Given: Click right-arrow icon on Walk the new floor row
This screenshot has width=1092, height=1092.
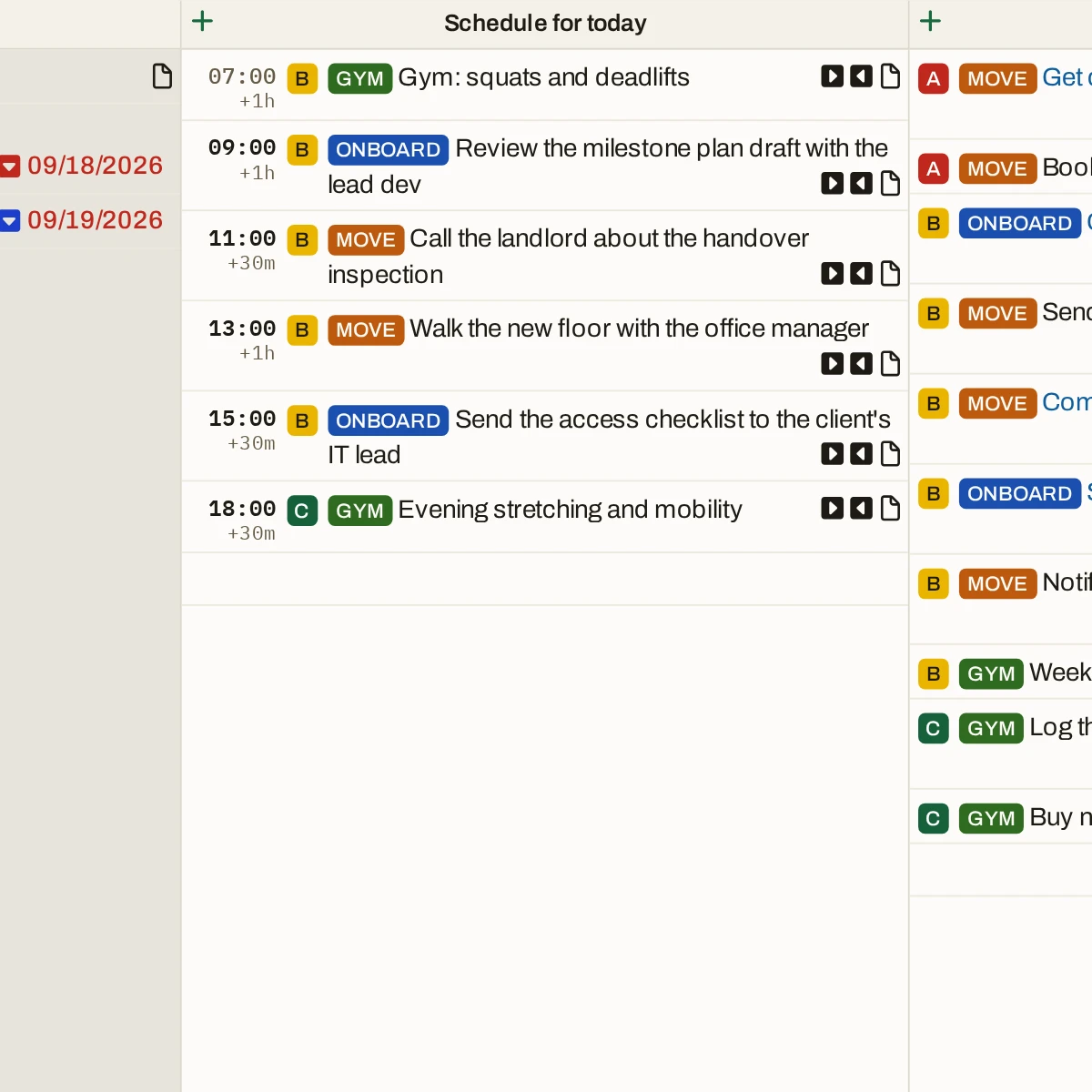Looking at the screenshot, I should coord(832,364).
